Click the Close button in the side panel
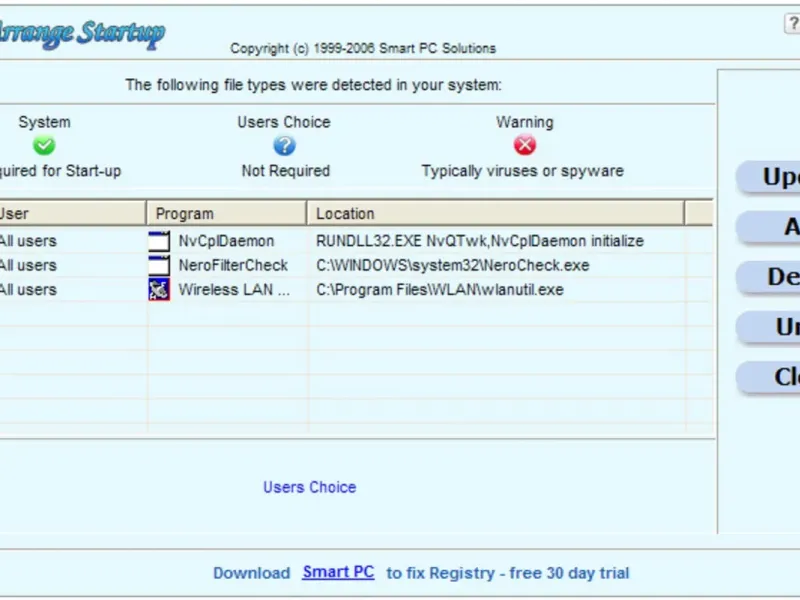 pos(768,377)
